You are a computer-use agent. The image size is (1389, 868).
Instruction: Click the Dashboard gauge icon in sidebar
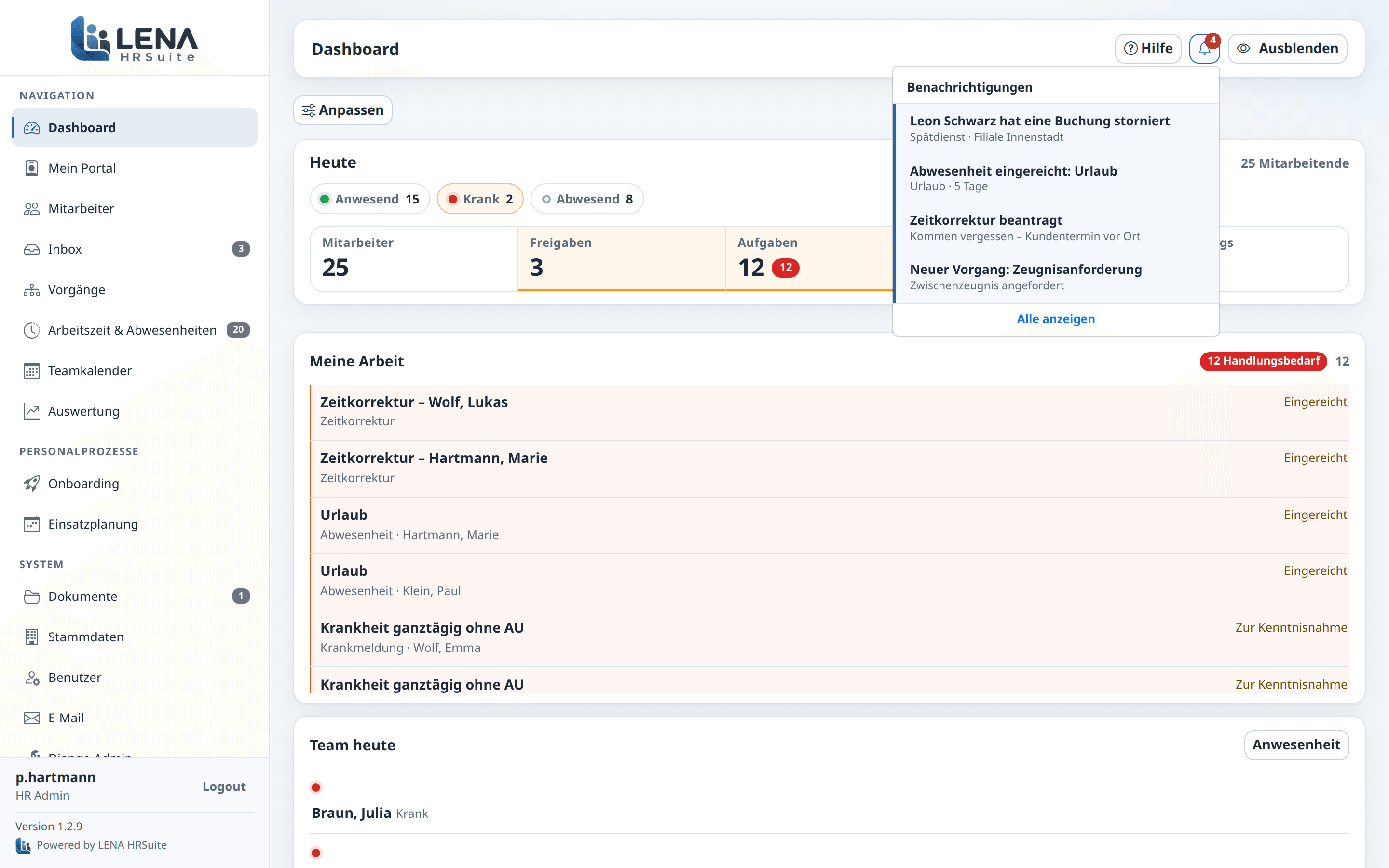tap(31, 127)
